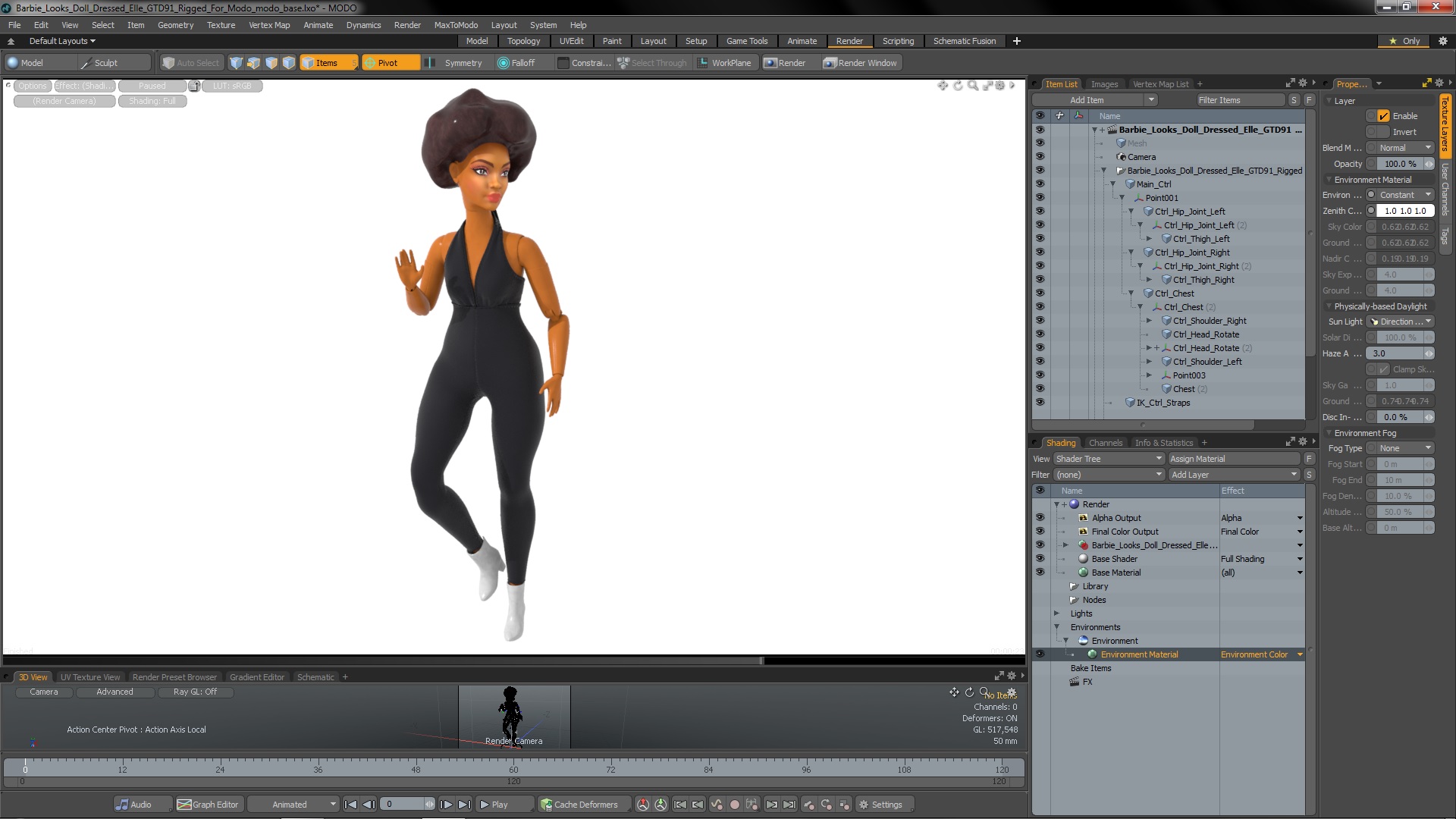Click the Paused button

pyautogui.click(x=152, y=86)
